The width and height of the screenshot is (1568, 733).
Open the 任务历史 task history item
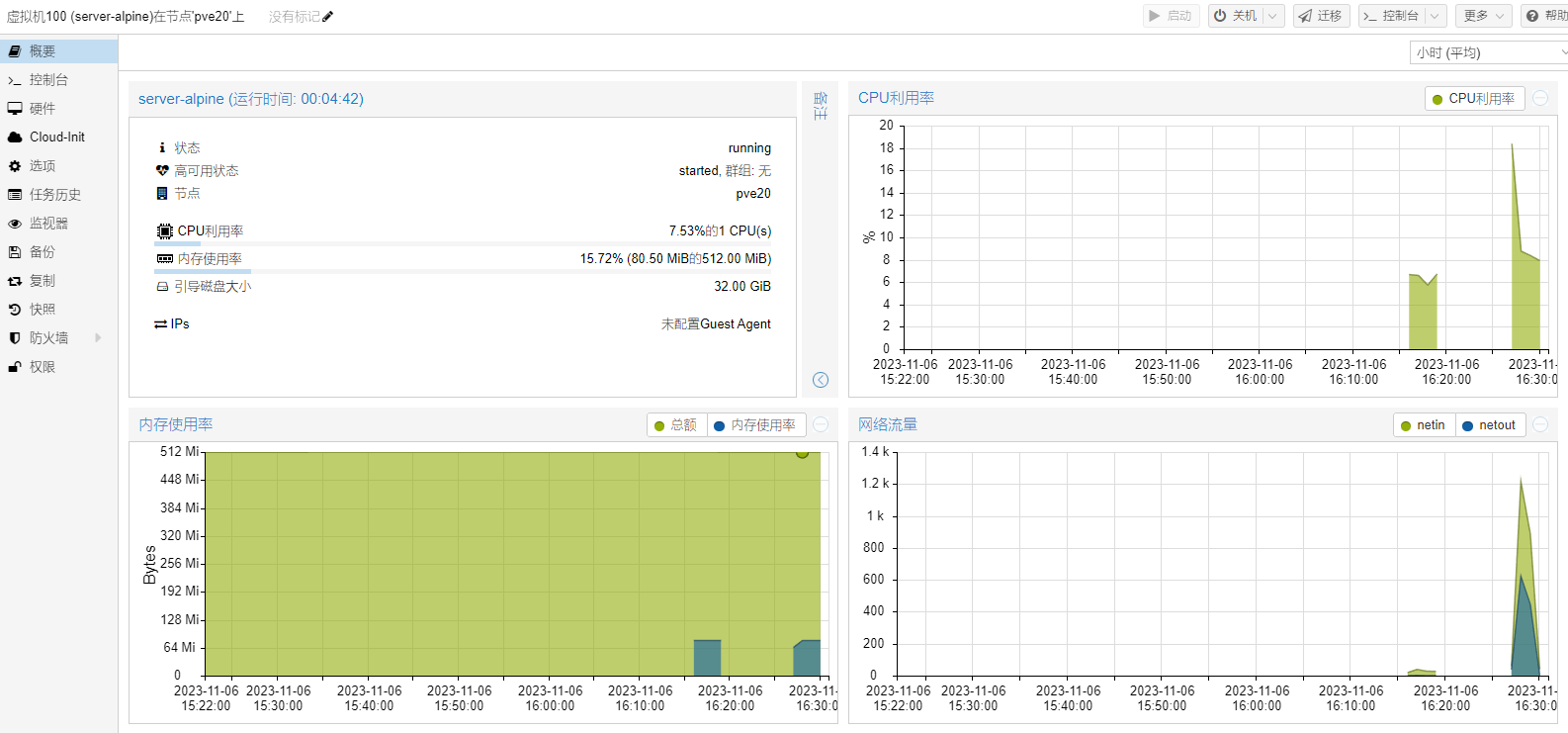point(58,195)
